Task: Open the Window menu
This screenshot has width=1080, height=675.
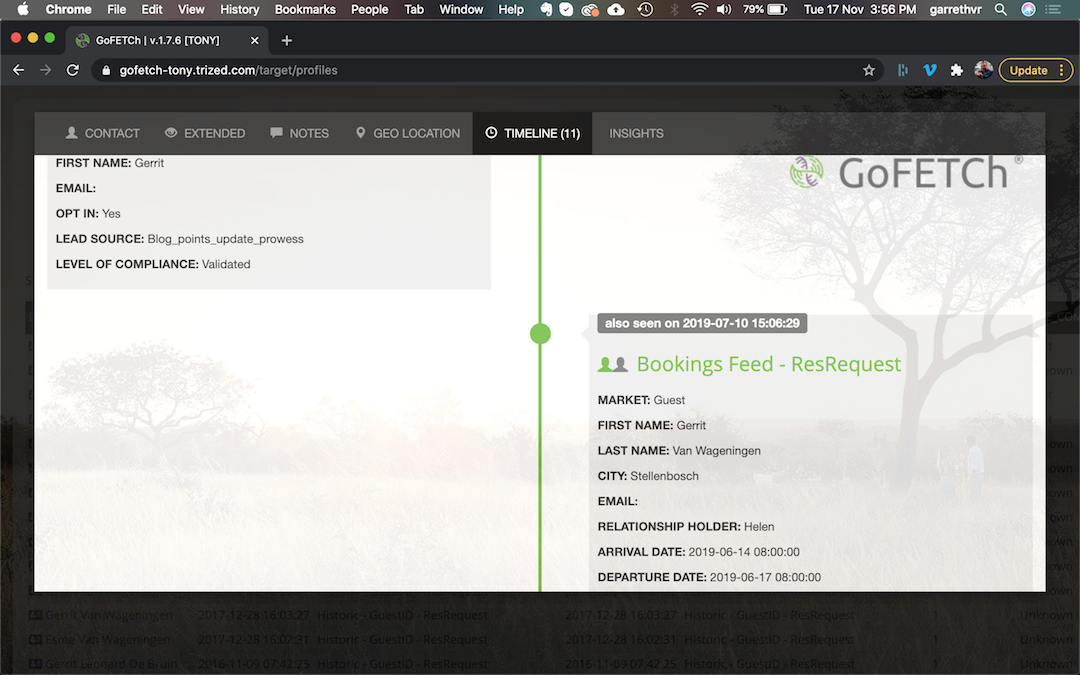Action: [x=461, y=9]
